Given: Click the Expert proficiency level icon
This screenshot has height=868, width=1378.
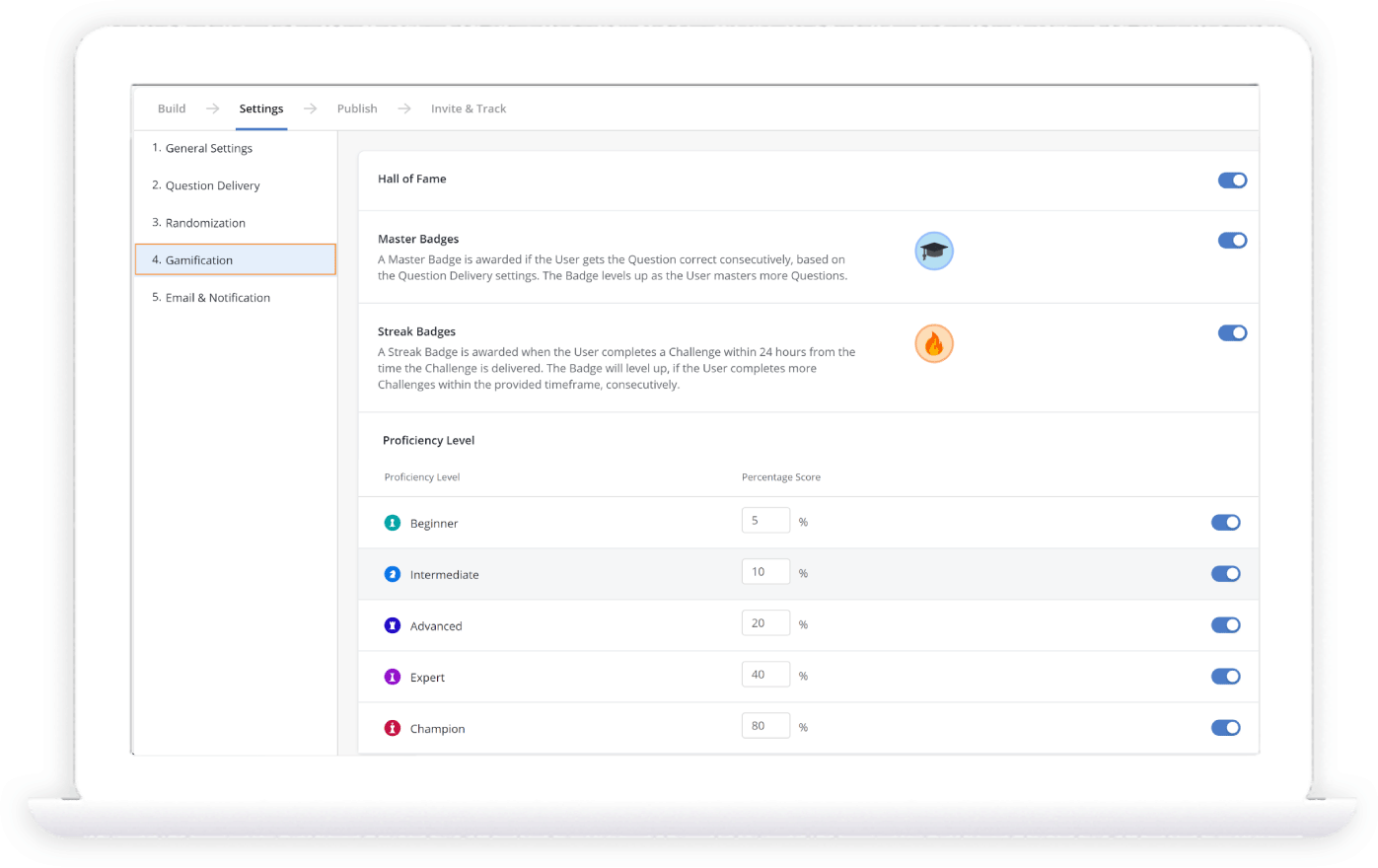Looking at the screenshot, I should point(392,677).
